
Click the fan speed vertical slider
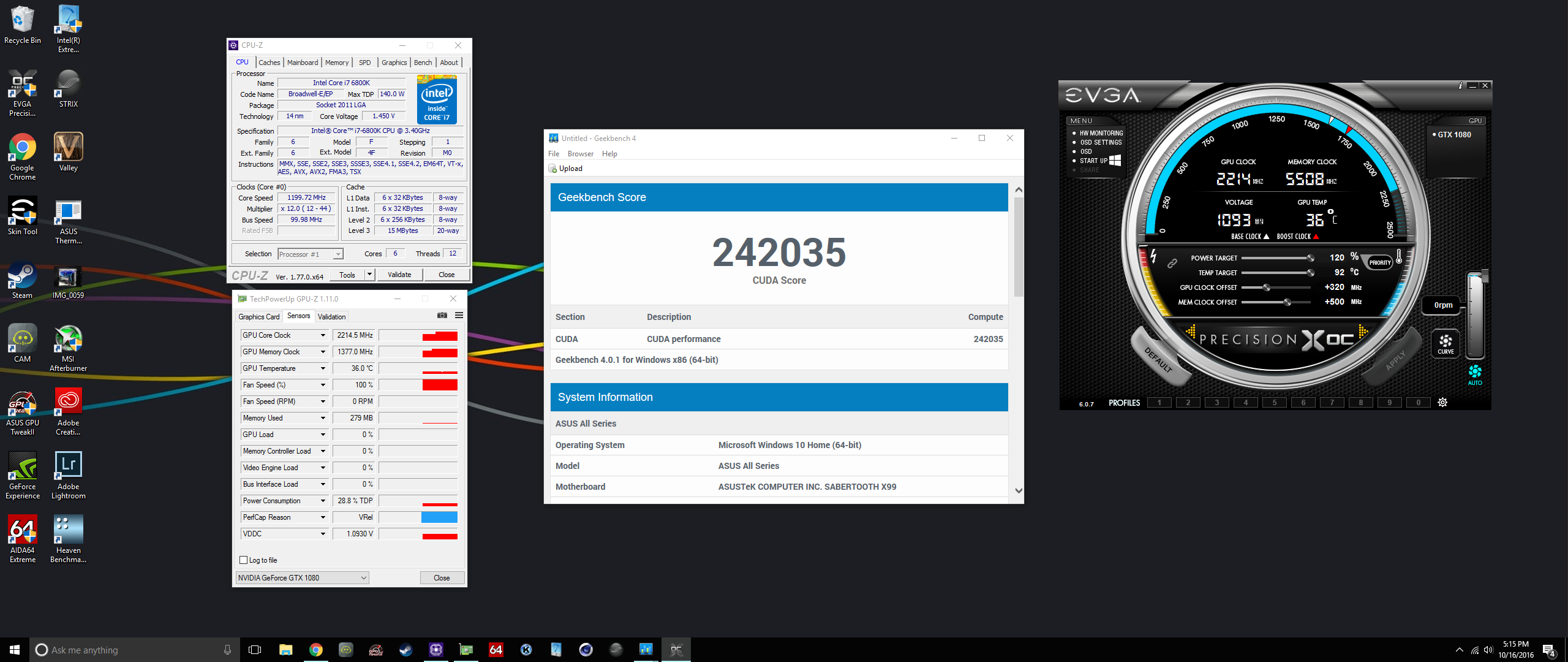pos(1475,316)
